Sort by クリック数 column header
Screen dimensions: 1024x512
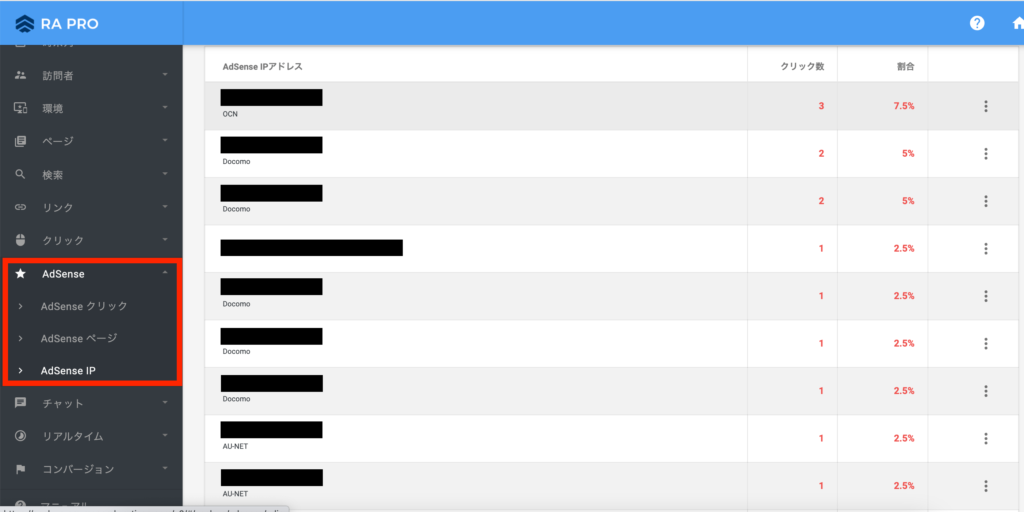(x=802, y=66)
